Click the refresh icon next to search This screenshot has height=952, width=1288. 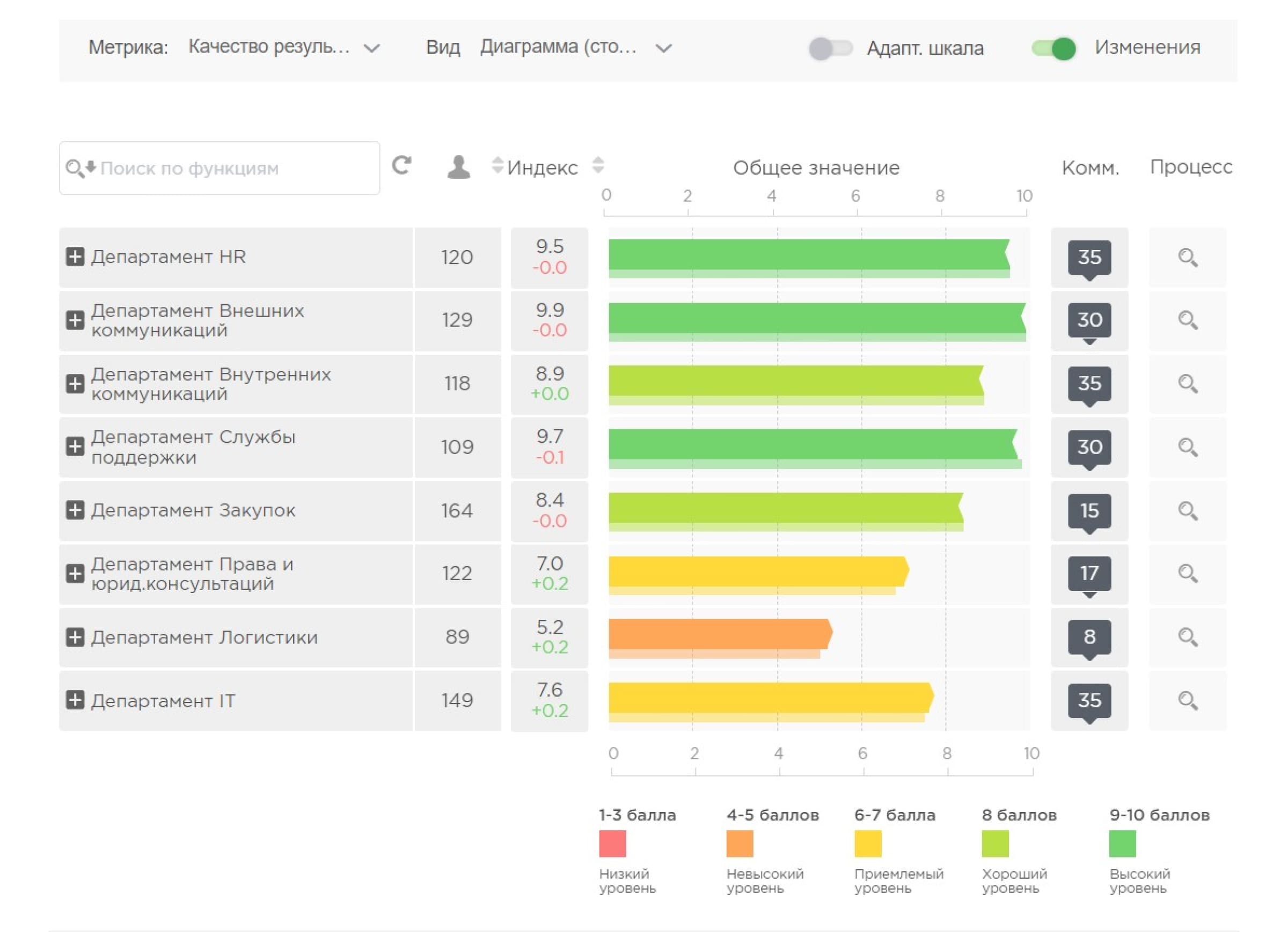401,166
